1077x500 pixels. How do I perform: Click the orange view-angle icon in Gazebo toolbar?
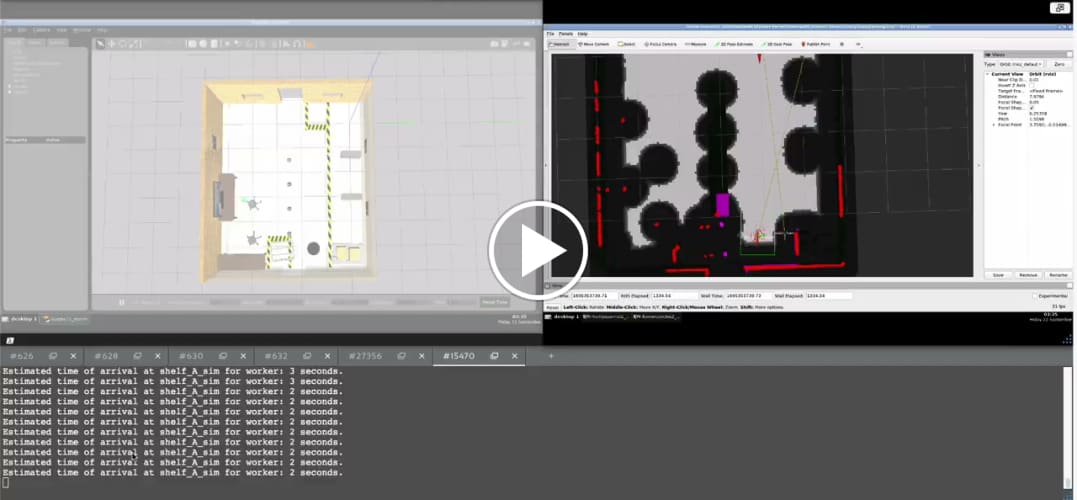click(x=310, y=44)
